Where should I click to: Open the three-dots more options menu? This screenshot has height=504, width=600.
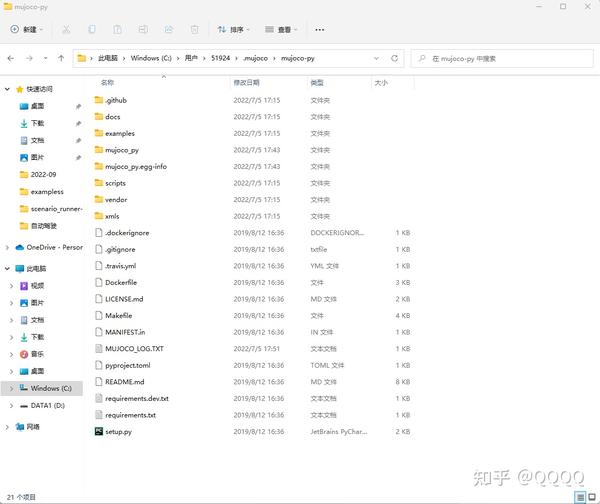click(x=320, y=29)
